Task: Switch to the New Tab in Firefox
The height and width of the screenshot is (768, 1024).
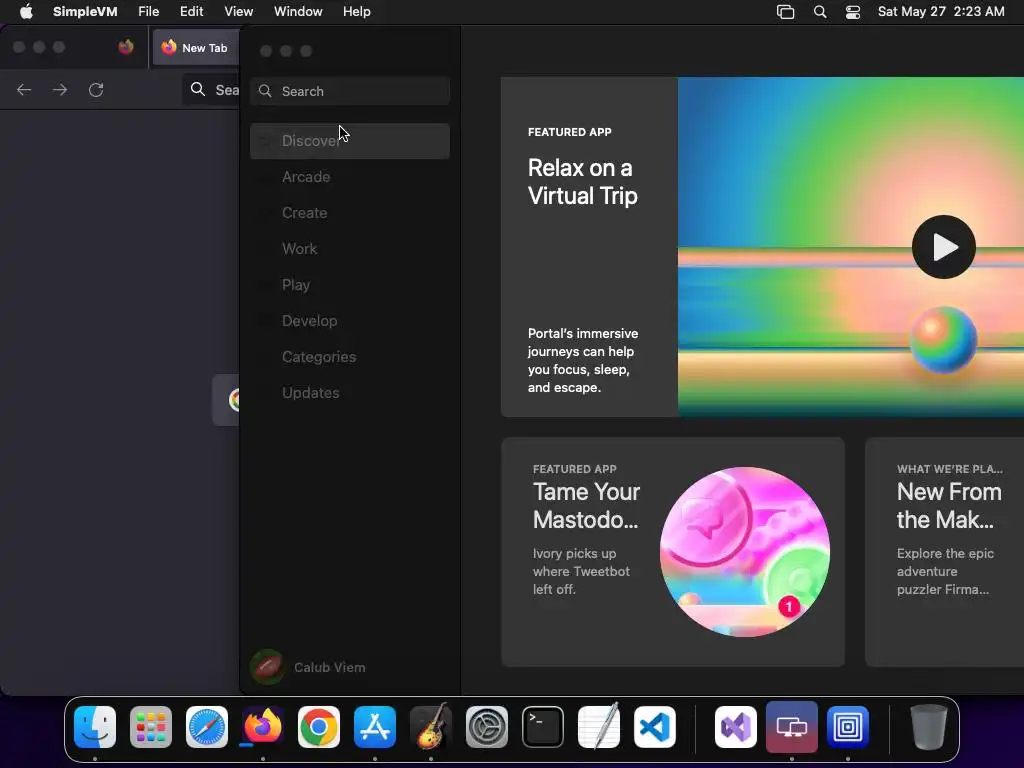Action: 196,48
